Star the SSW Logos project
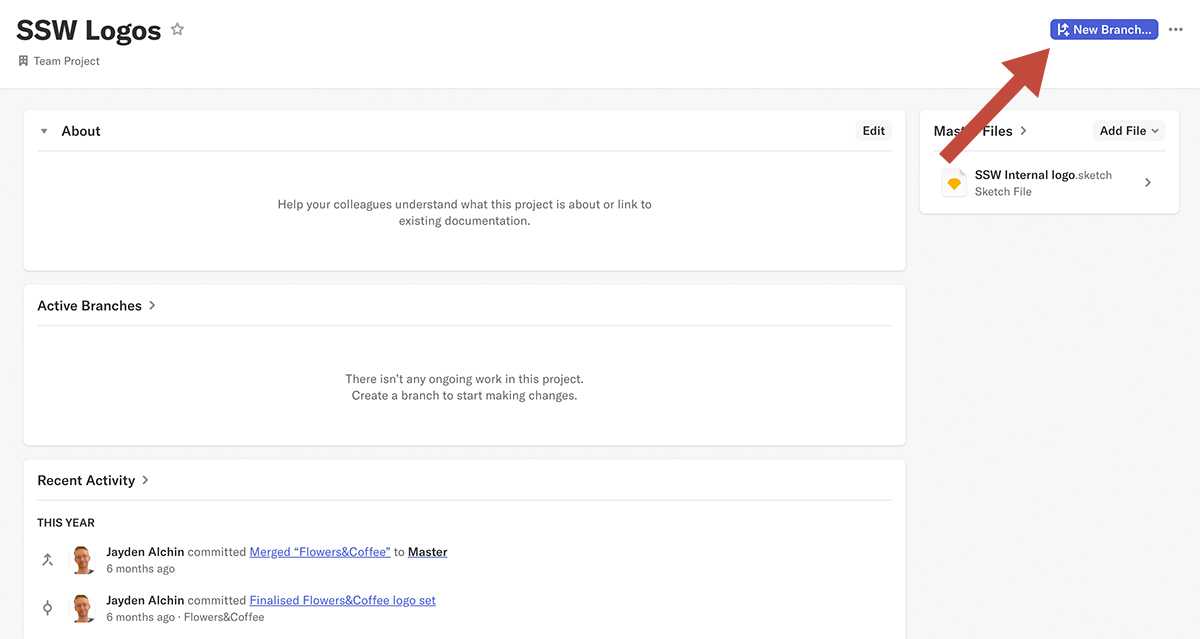1200x639 pixels. pyautogui.click(x=177, y=30)
